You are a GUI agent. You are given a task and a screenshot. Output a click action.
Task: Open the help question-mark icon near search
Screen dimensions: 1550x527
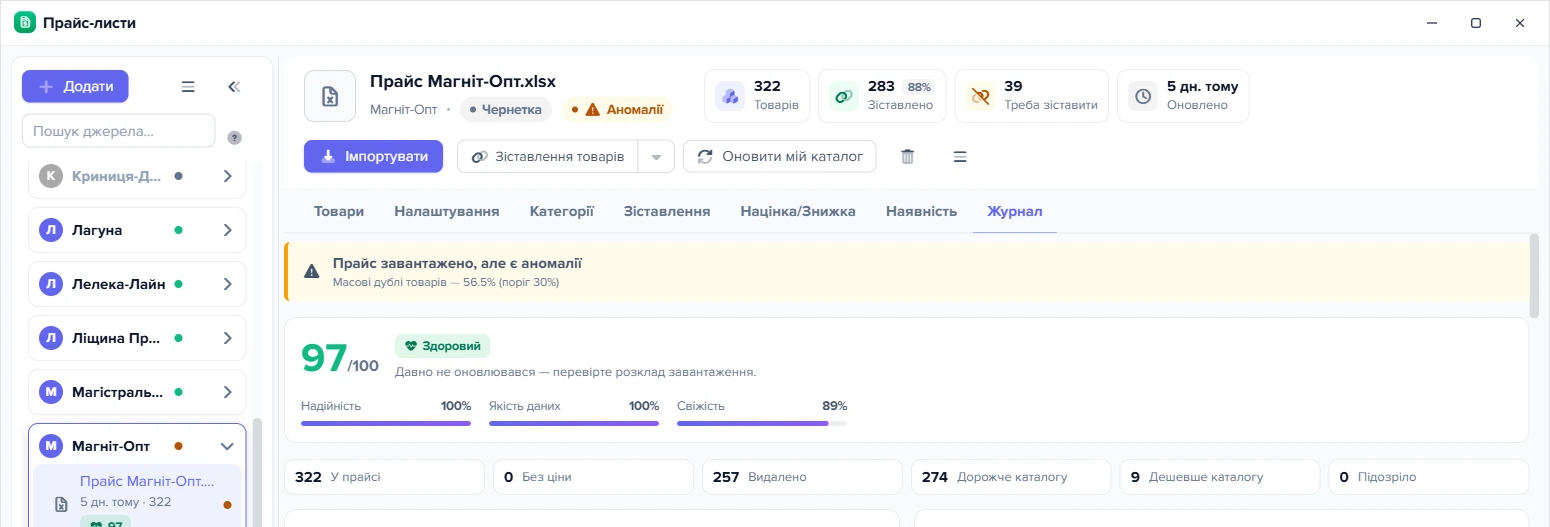234,138
